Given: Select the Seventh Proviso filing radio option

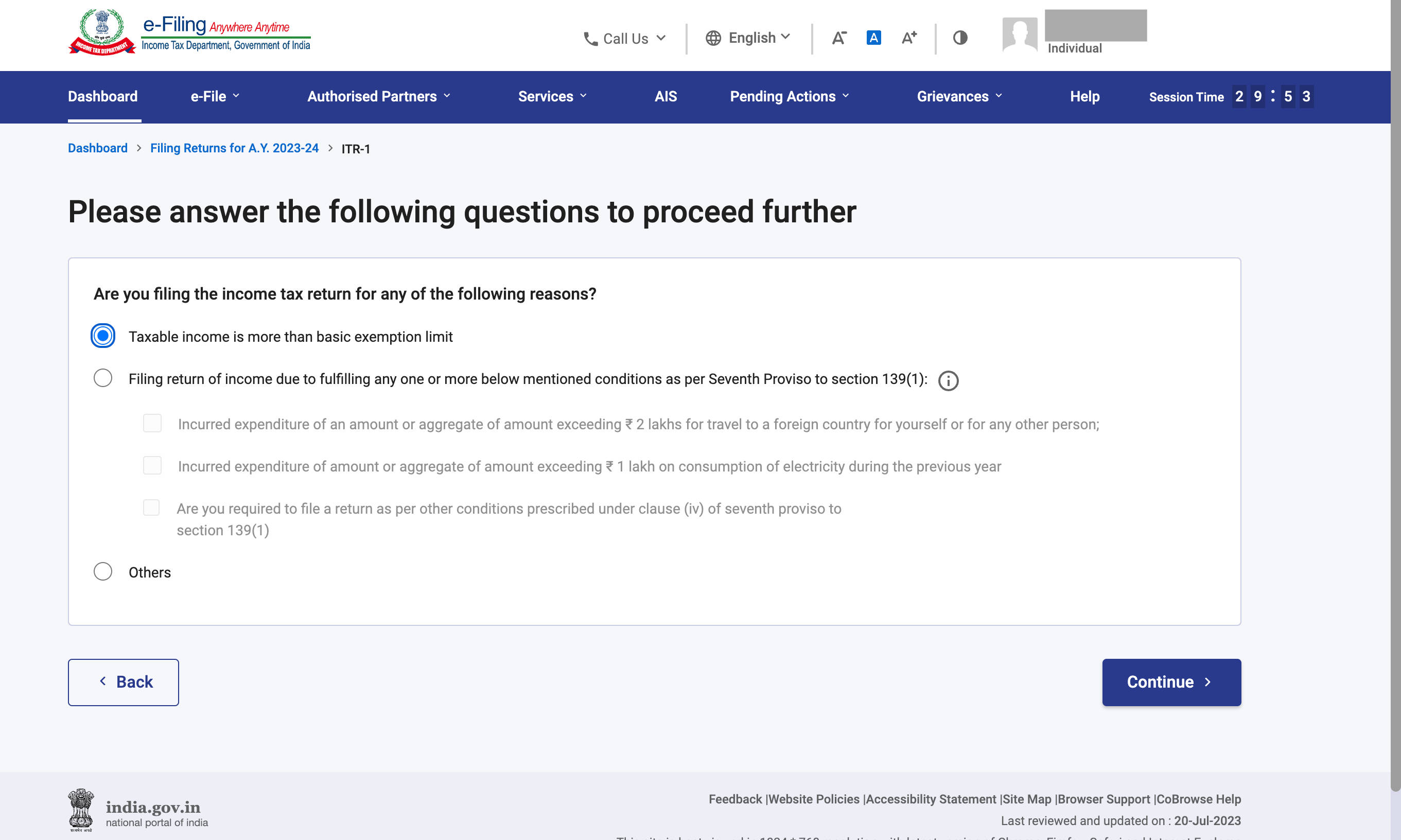Looking at the screenshot, I should pos(103,378).
